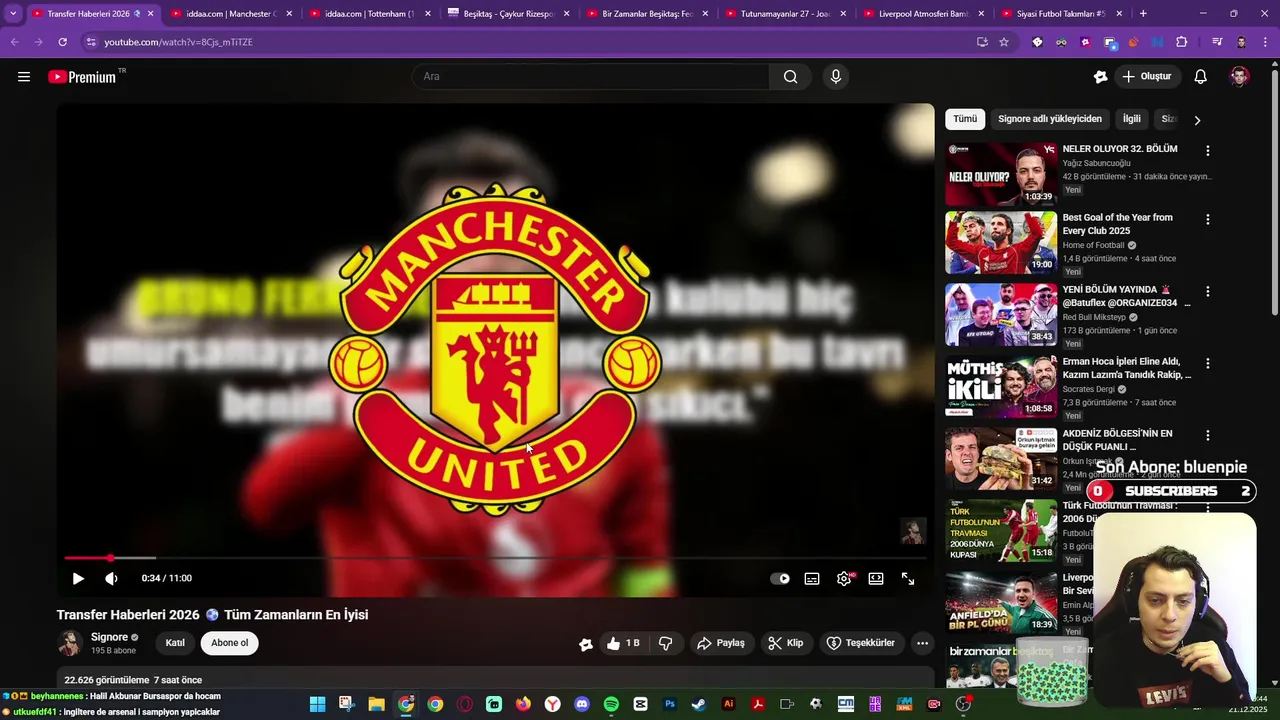Open YouTube notifications bell
The width and height of the screenshot is (1280, 720).
[1201, 77]
